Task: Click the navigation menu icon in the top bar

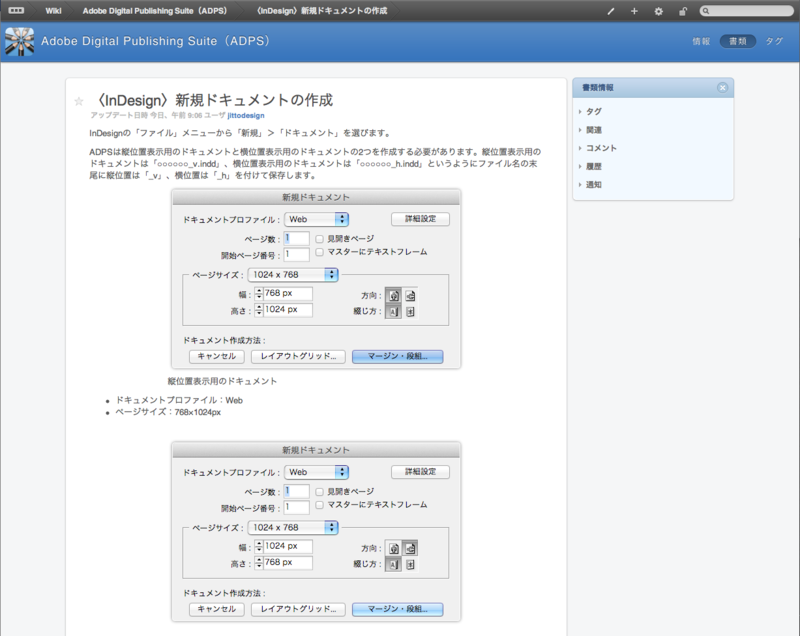Action: (16, 11)
